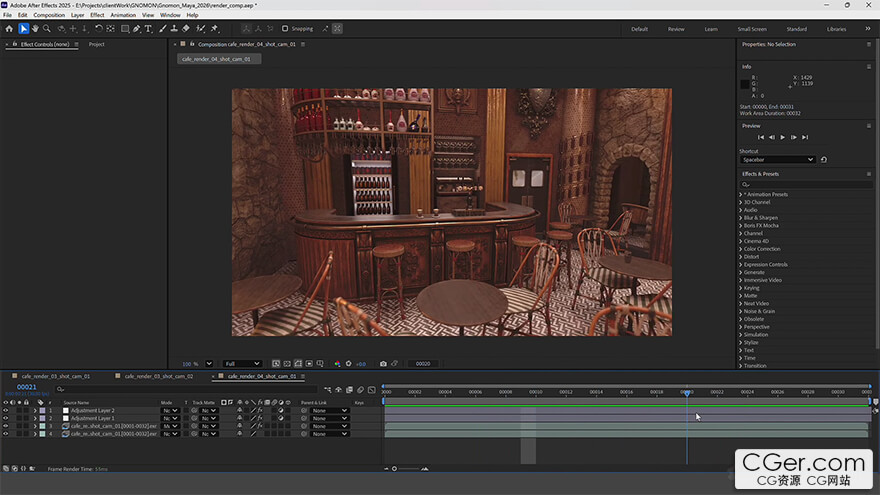
Task: Hide Adjustment Layer 2 with its eye icon
Action: click(5, 410)
